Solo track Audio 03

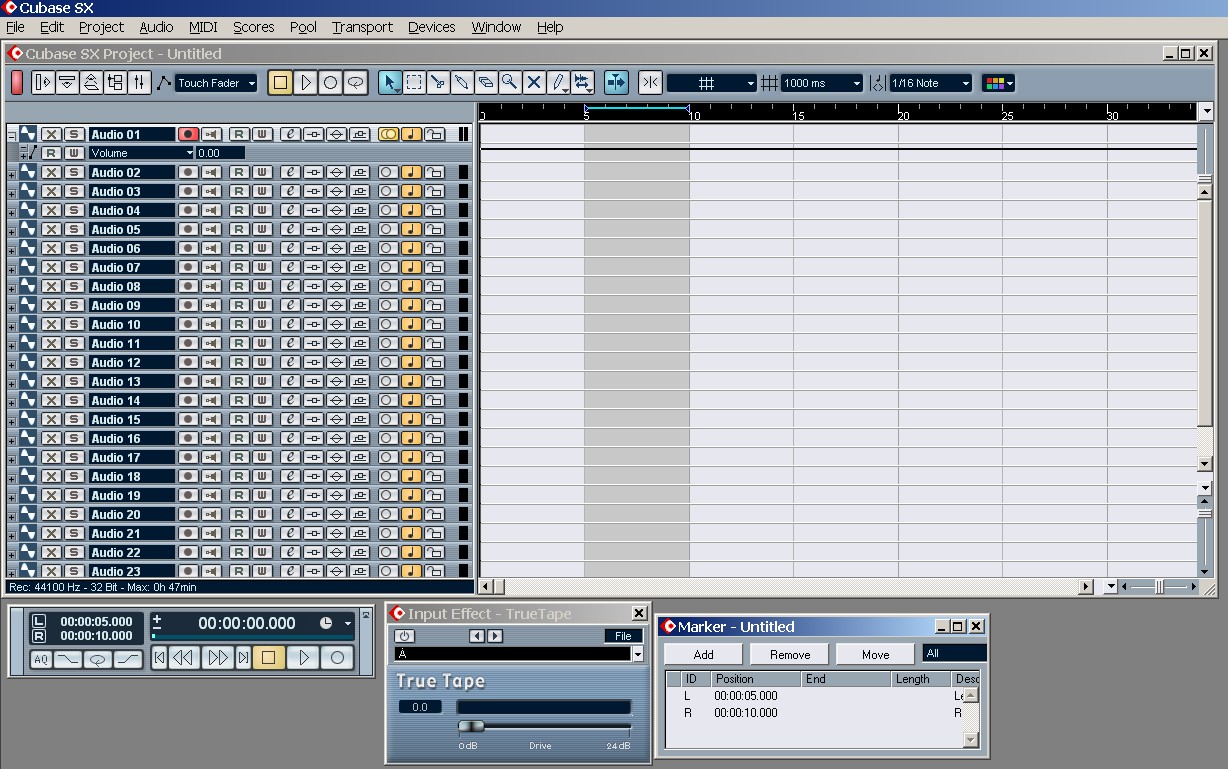tap(73, 191)
